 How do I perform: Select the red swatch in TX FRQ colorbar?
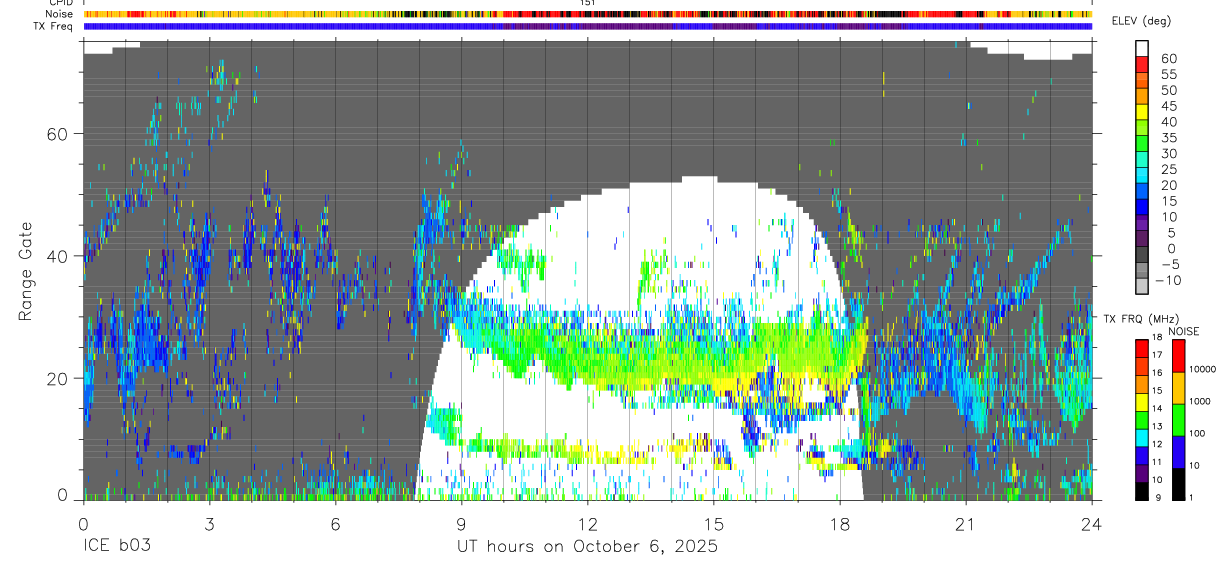[1142, 348]
